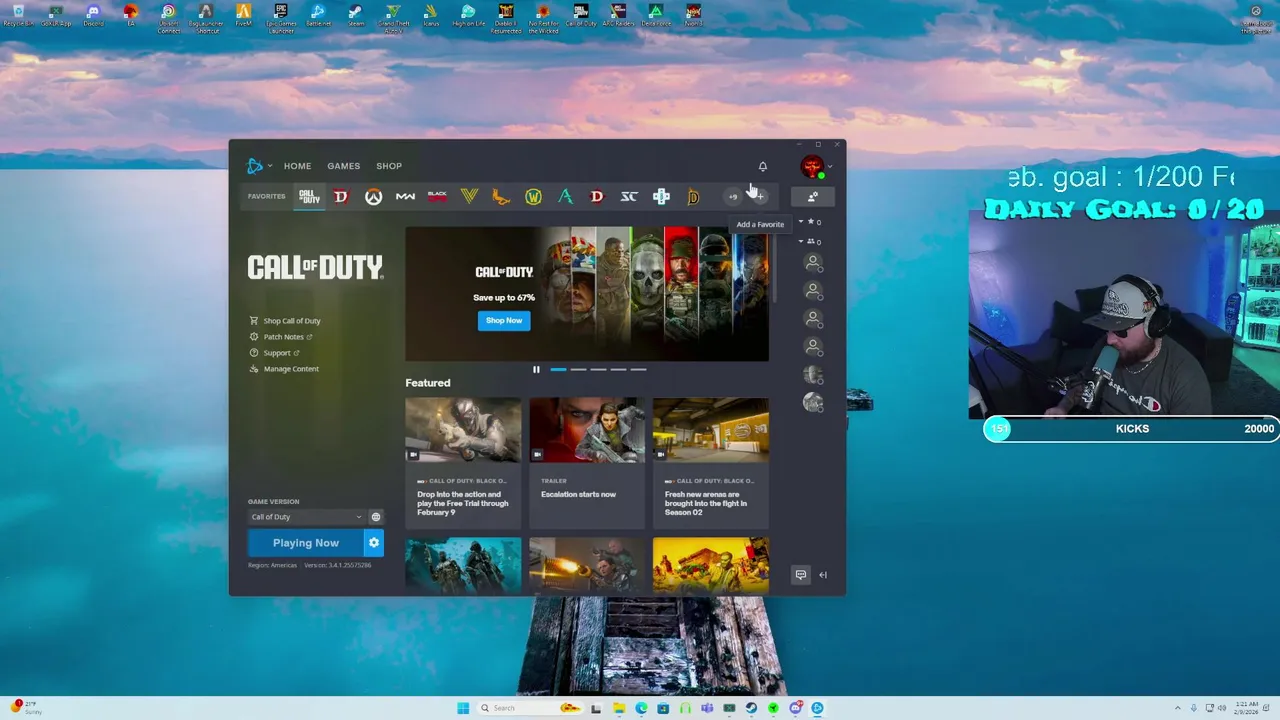Open the Battle.net logo menu
1280x720 pixels.
click(x=259, y=166)
